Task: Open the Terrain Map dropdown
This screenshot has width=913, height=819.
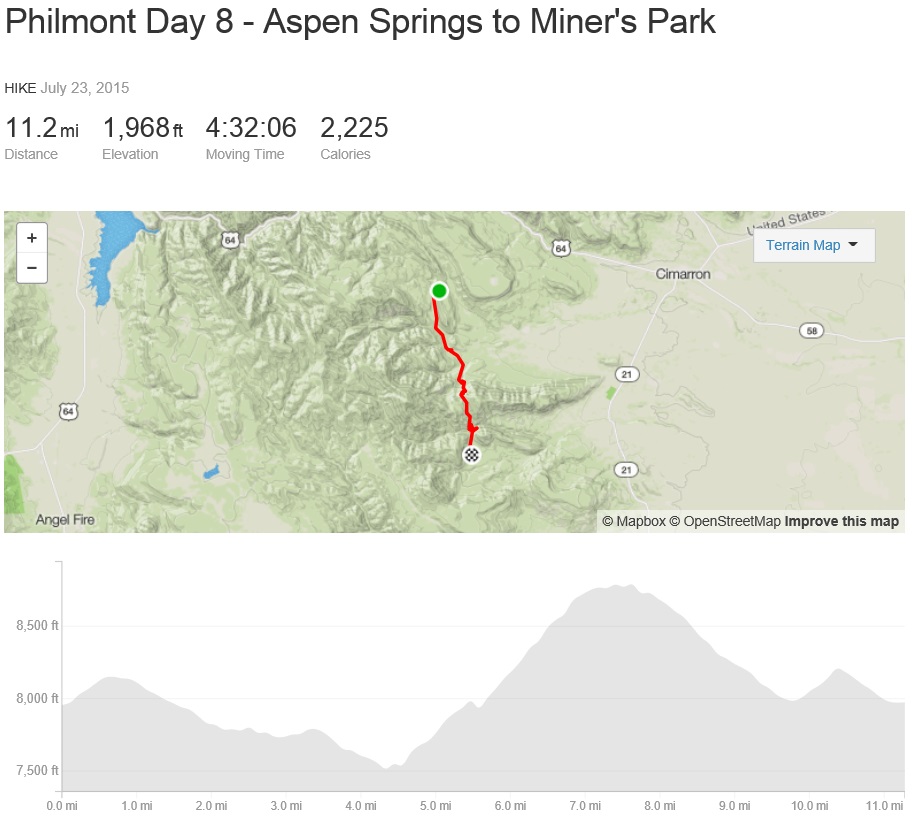Action: click(x=813, y=245)
